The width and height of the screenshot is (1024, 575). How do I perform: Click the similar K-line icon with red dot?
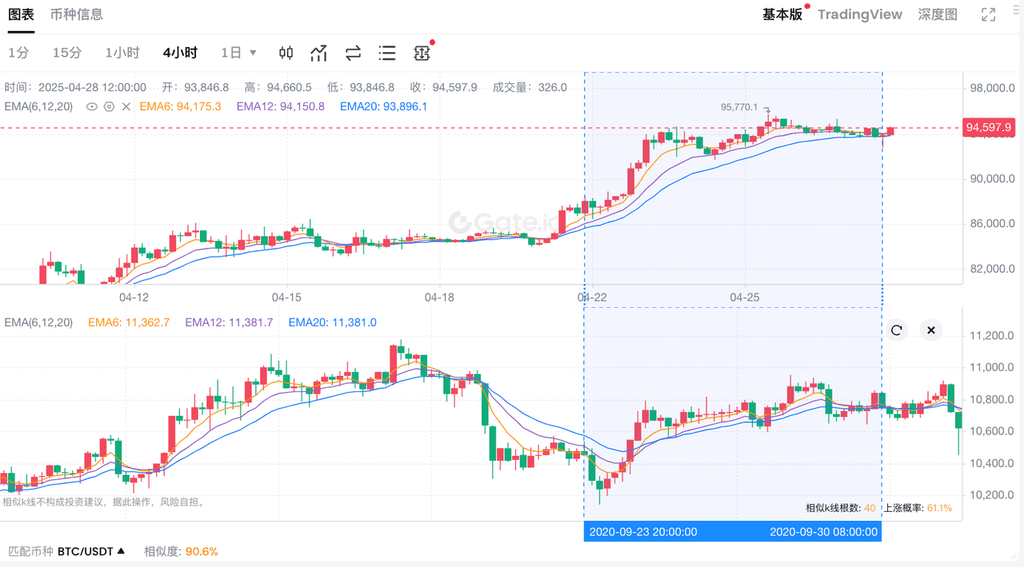[422, 53]
